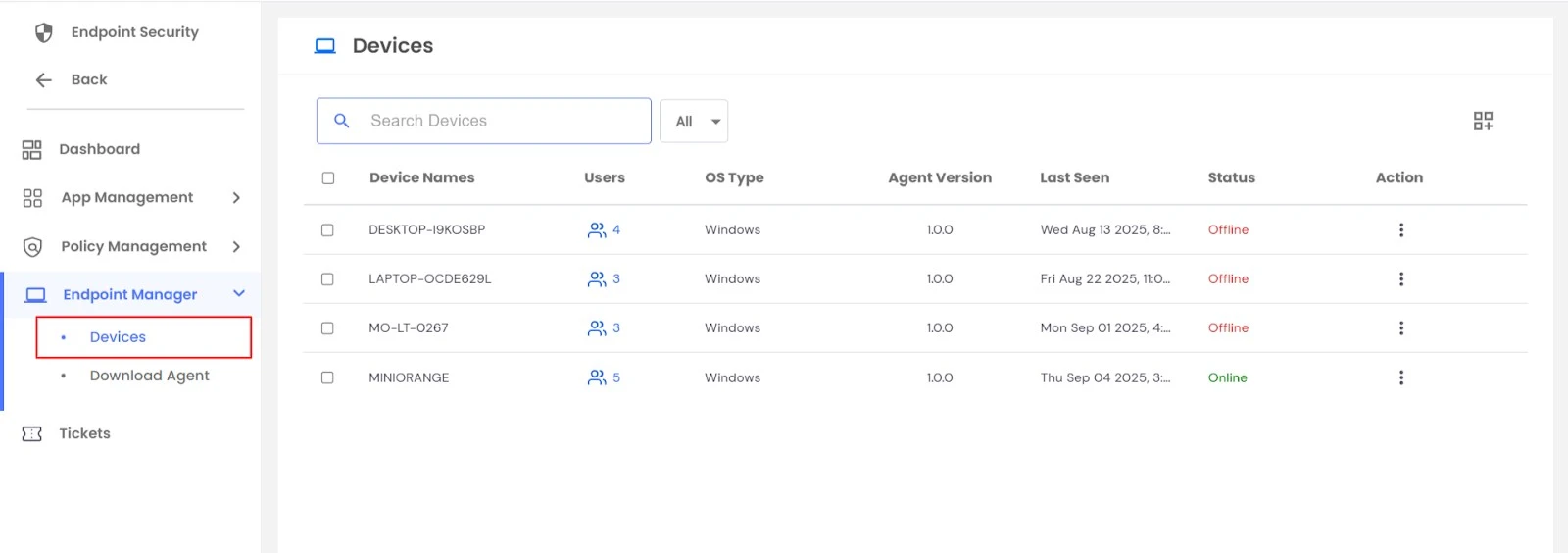Open the Dashboard menu item
Image resolution: width=1568 pixels, height=553 pixels.
tap(99, 149)
